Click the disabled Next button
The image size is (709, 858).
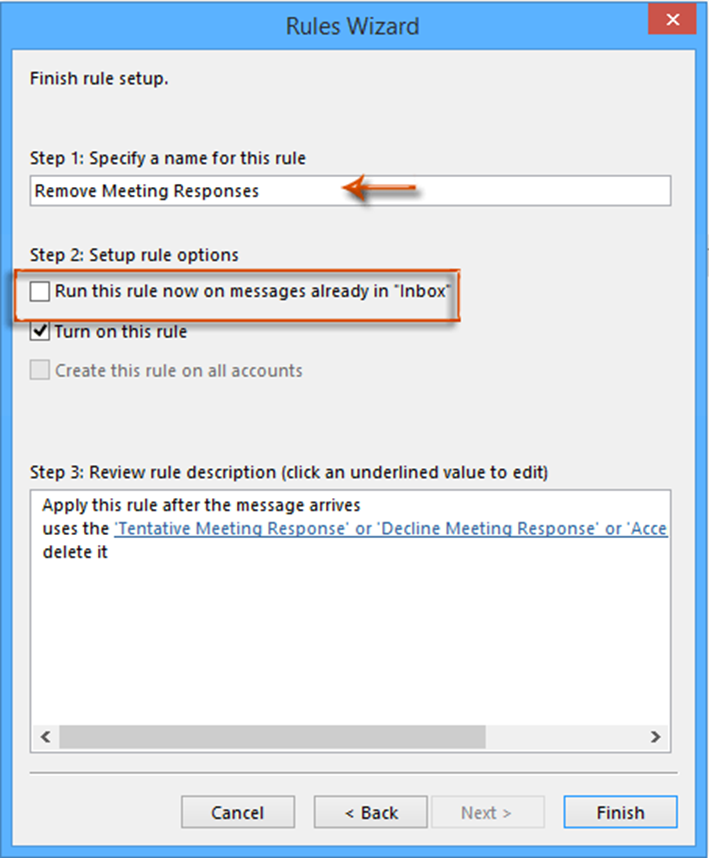click(x=487, y=812)
